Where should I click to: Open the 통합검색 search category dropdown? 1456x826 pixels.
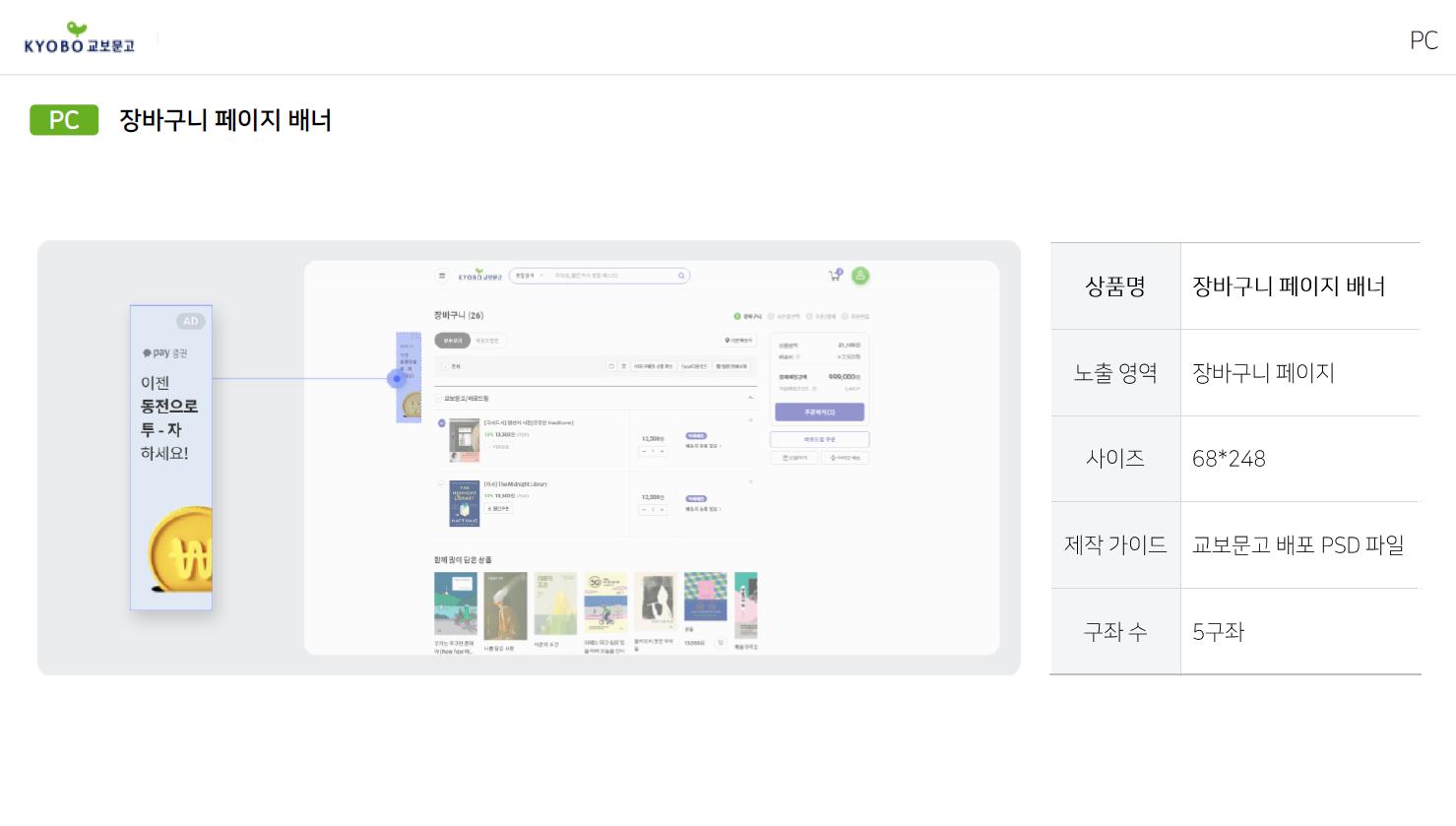(x=529, y=276)
